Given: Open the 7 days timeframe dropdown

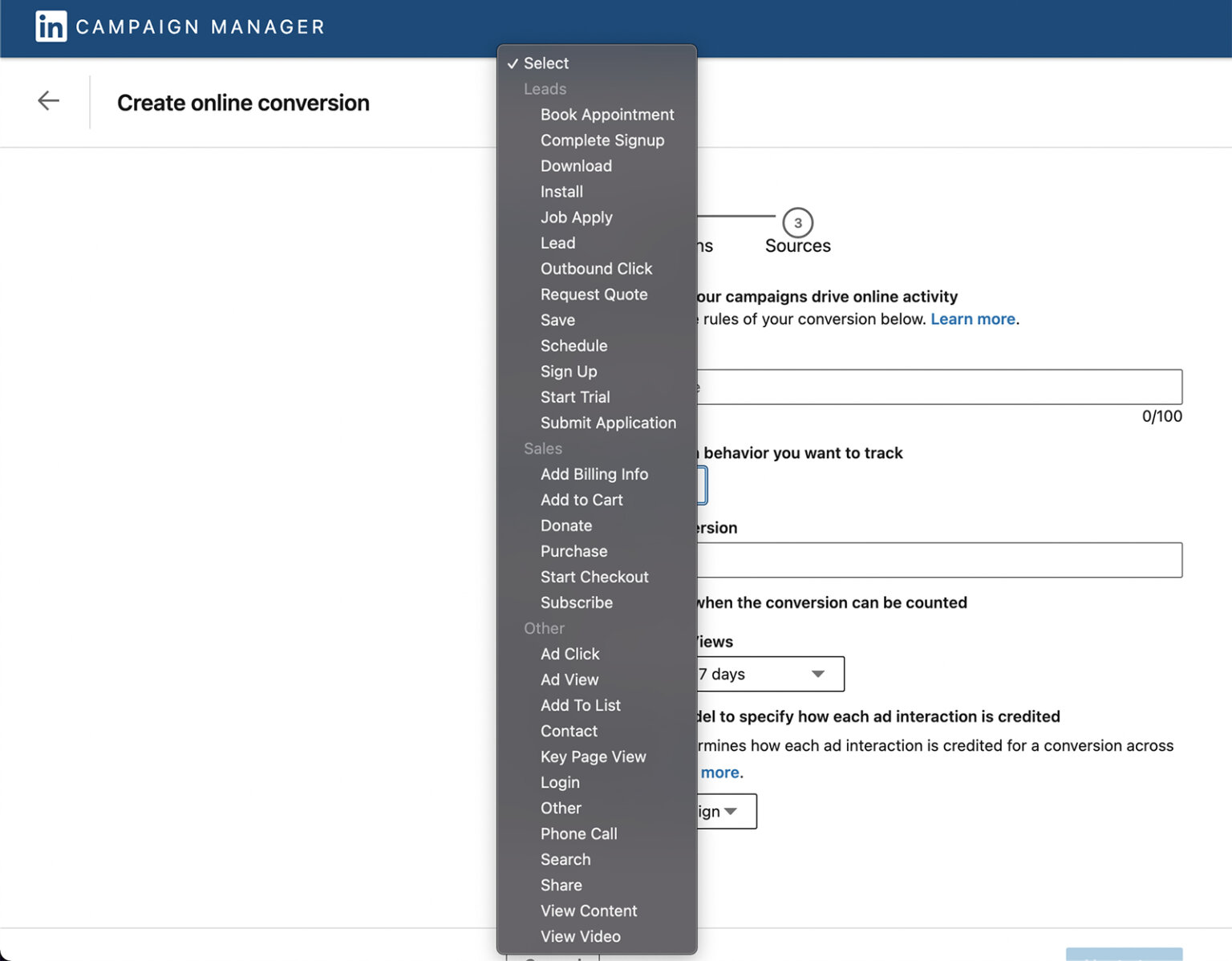Looking at the screenshot, I should [768, 674].
